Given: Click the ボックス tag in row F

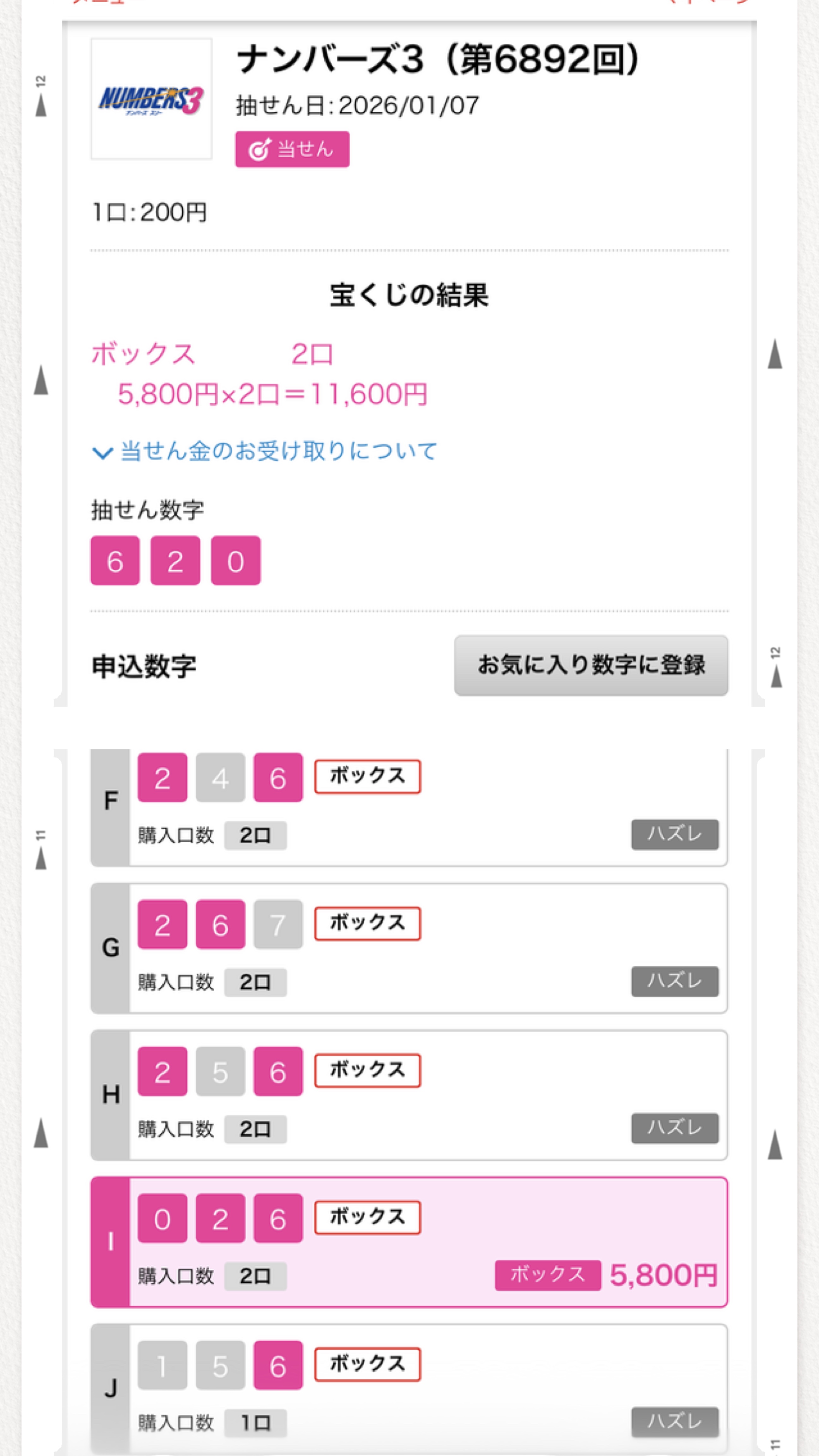Looking at the screenshot, I should [x=367, y=776].
